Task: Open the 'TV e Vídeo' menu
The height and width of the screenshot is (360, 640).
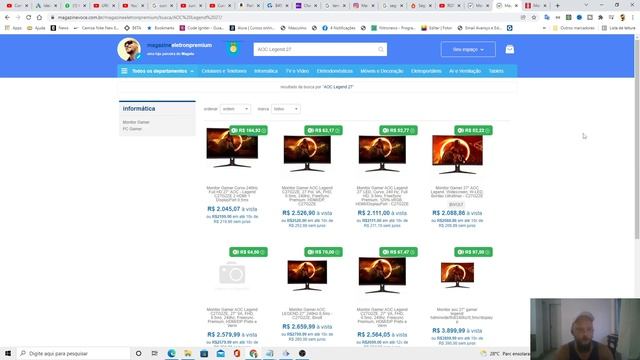Action: coord(297,71)
